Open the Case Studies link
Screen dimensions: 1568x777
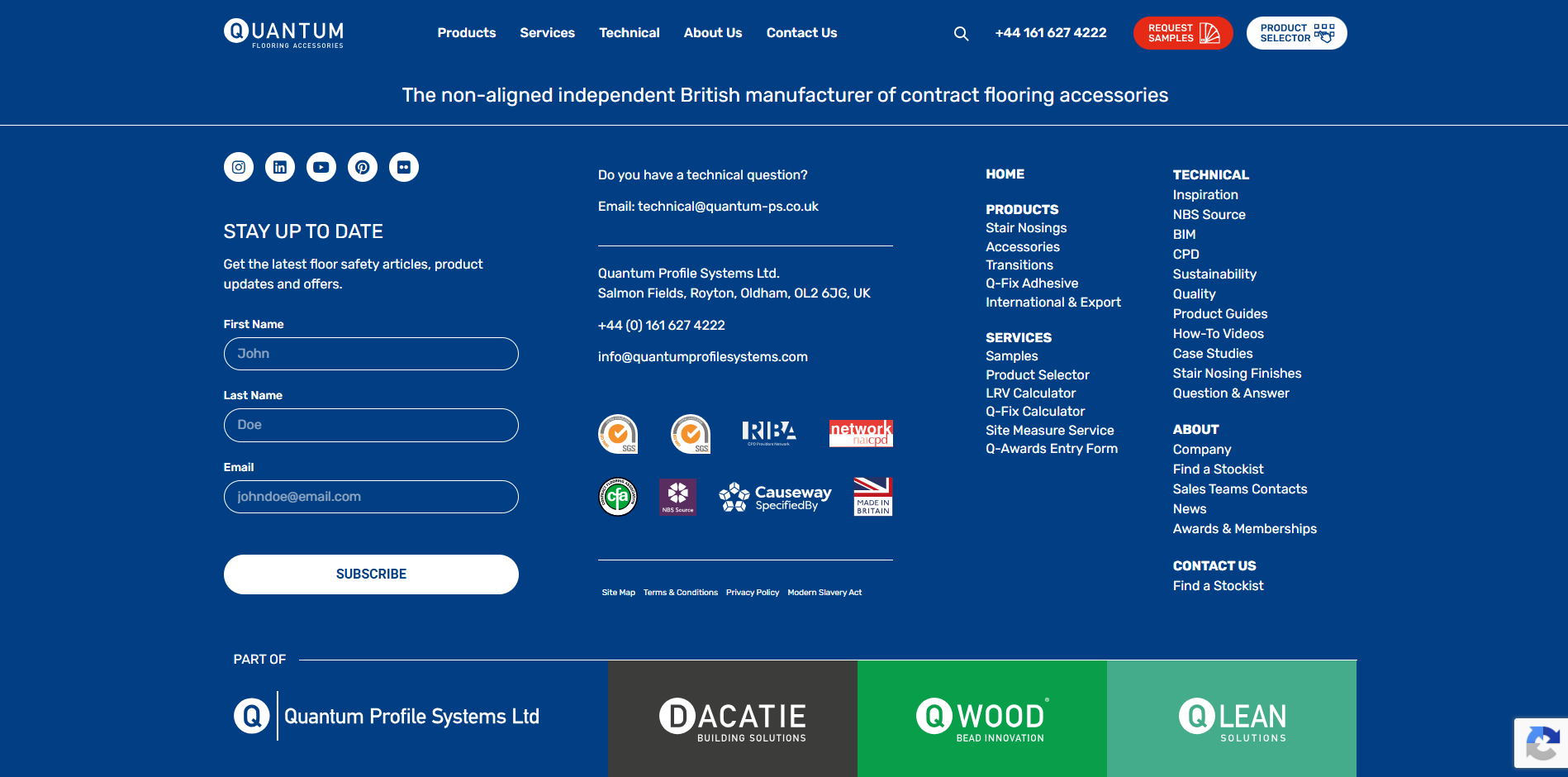point(1213,354)
